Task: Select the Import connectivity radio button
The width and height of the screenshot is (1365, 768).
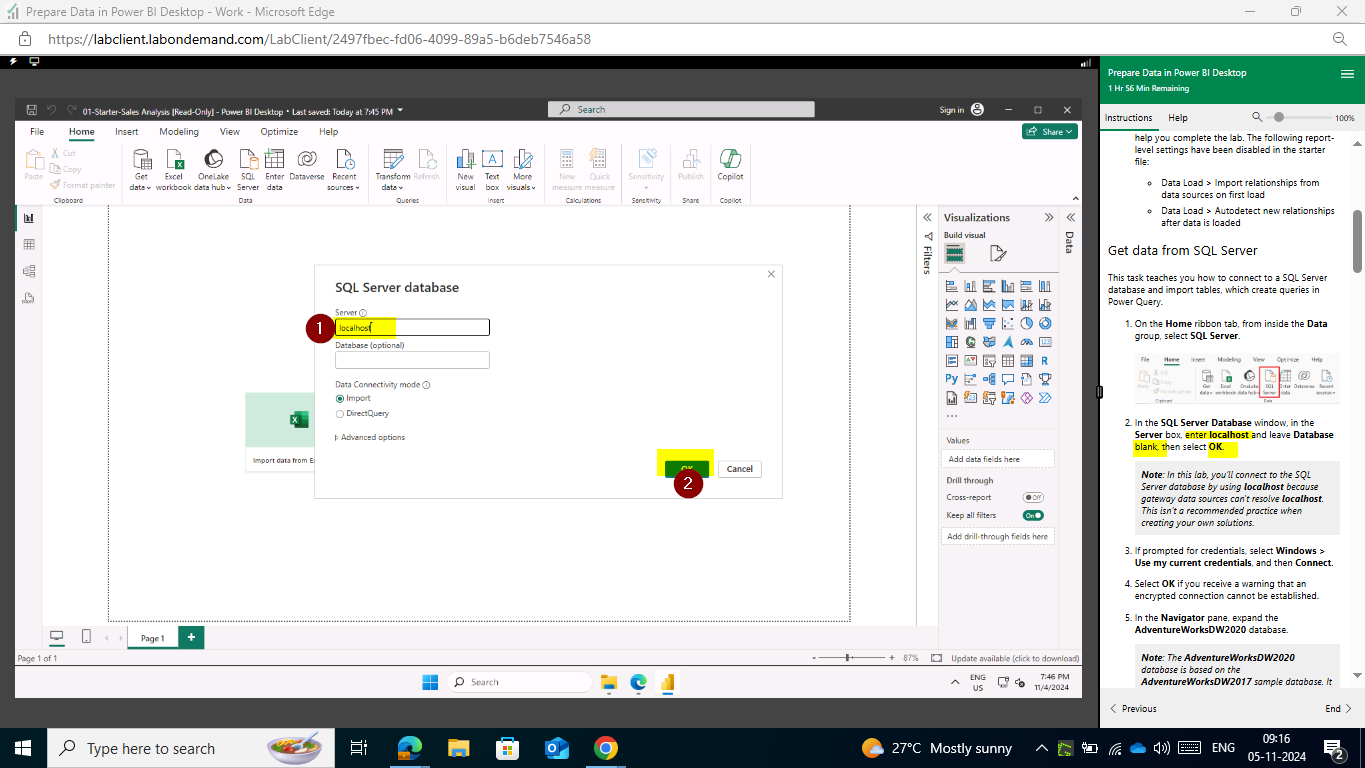Action: 340,398
